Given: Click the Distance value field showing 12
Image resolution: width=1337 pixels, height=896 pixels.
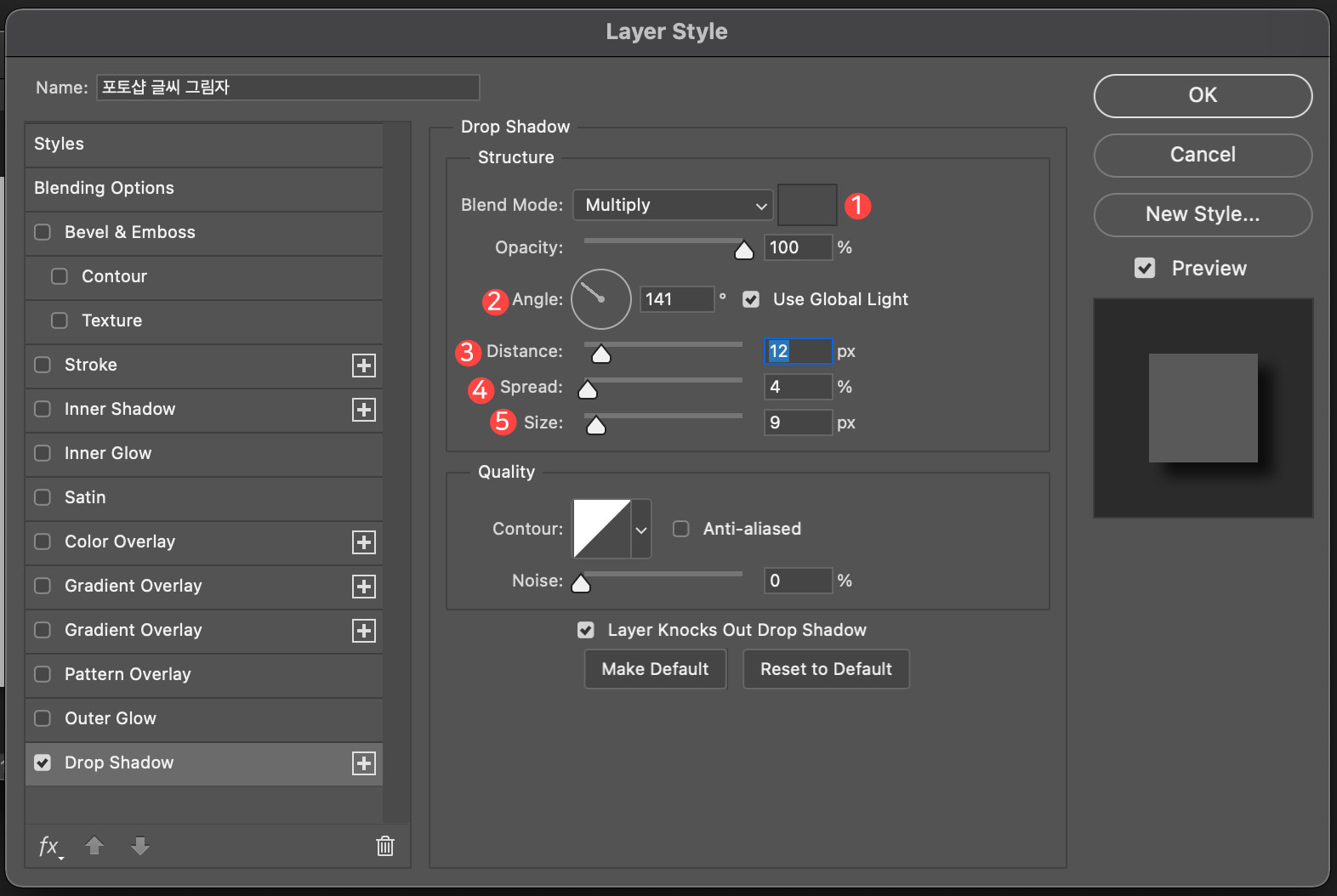Looking at the screenshot, I should pyautogui.click(x=798, y=351).
